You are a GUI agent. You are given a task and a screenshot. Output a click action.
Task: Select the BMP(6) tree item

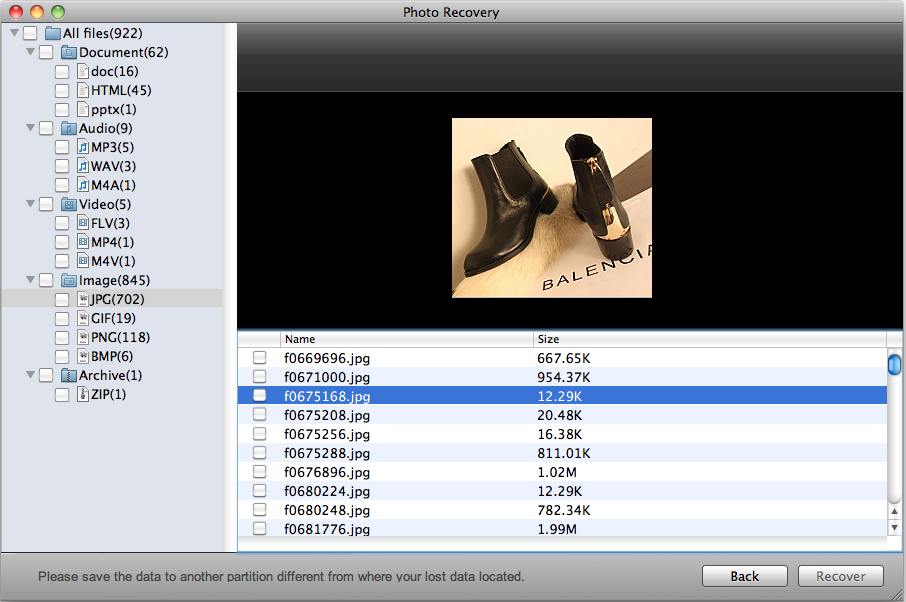point(112,356)
